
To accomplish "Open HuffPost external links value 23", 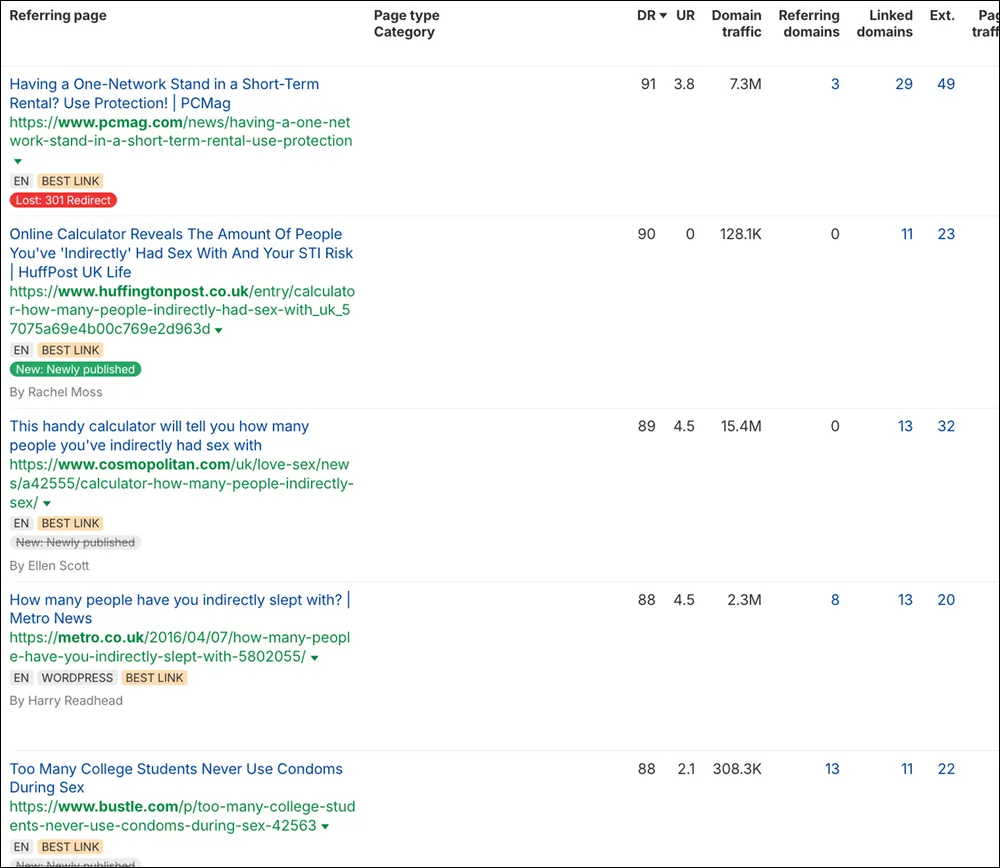I will pyautogui.click(x=946, y=234).
